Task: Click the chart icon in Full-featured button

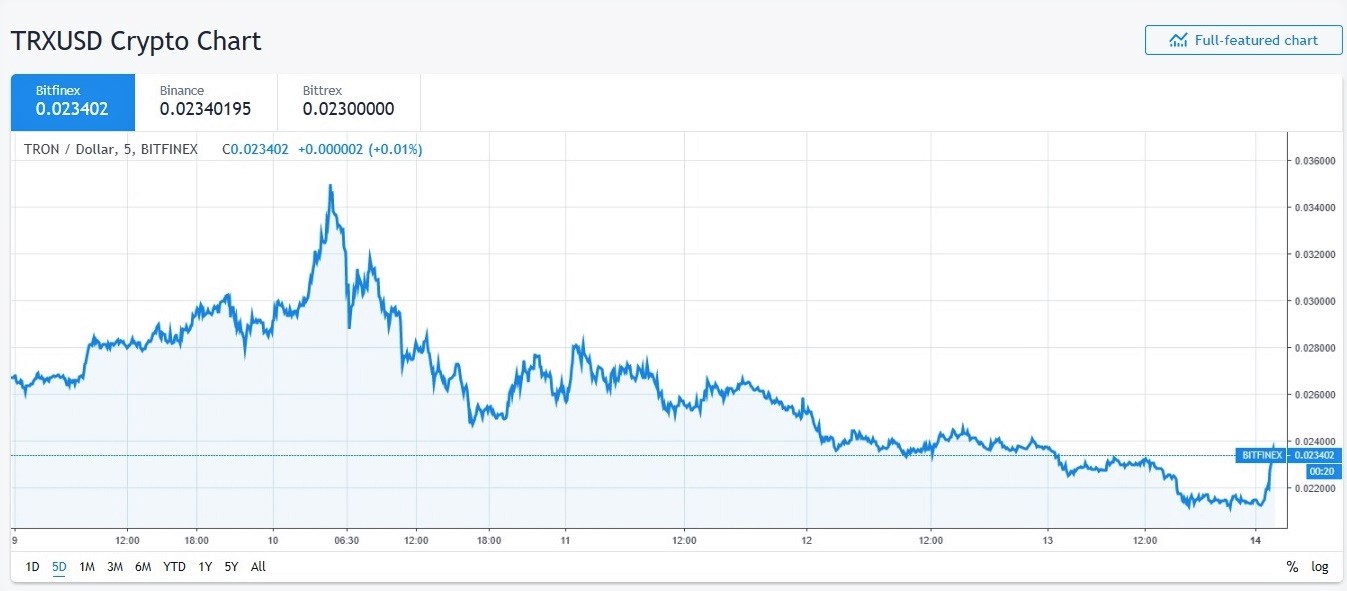Action: [1178, 41]
